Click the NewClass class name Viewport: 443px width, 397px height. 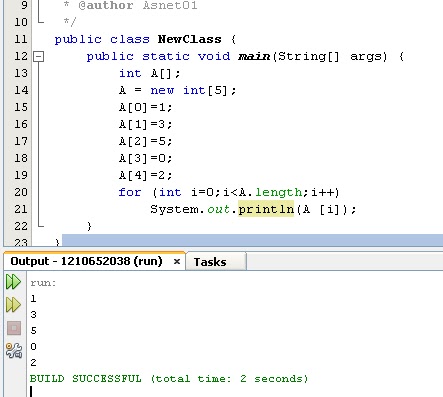click(189, 39)
